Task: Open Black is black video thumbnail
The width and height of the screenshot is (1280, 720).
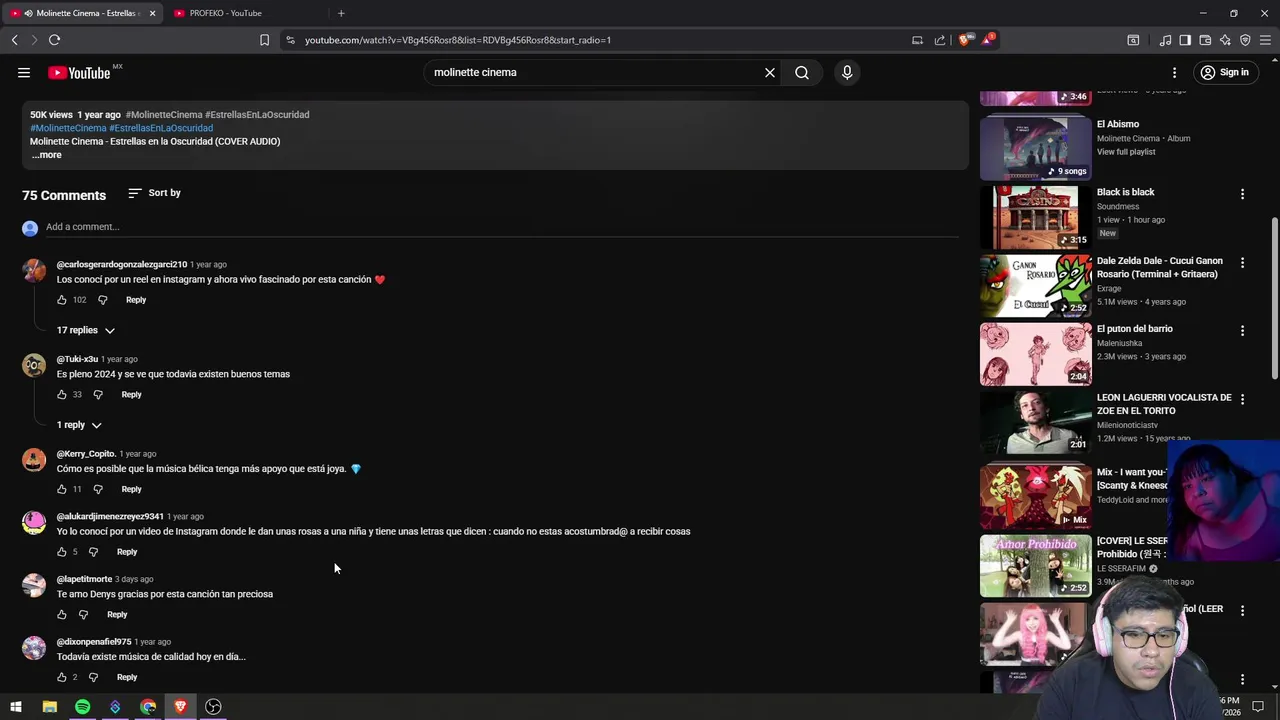Action: point(1036,217)
